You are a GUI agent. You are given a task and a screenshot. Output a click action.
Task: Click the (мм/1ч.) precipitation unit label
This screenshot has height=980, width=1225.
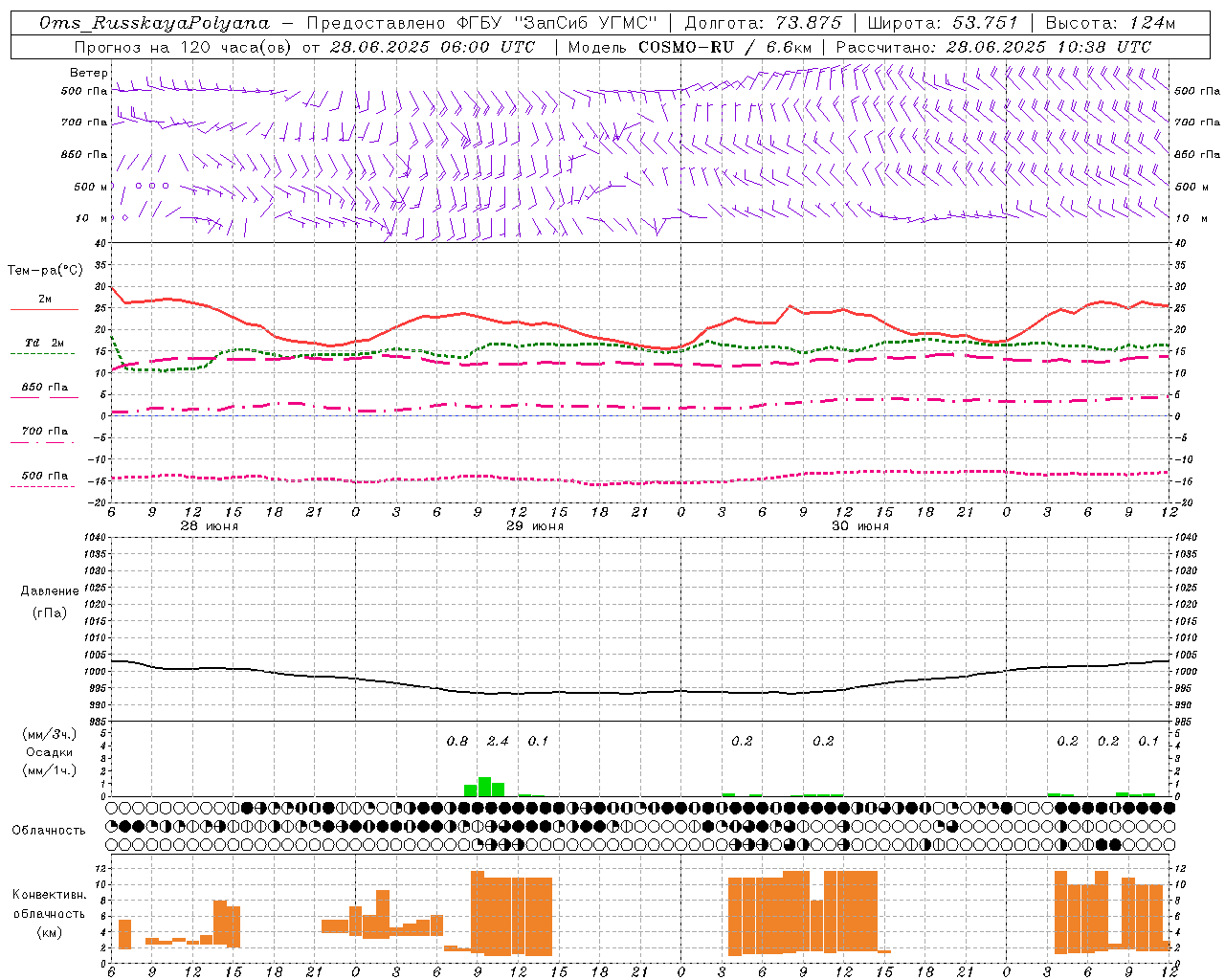pos(50,770)
